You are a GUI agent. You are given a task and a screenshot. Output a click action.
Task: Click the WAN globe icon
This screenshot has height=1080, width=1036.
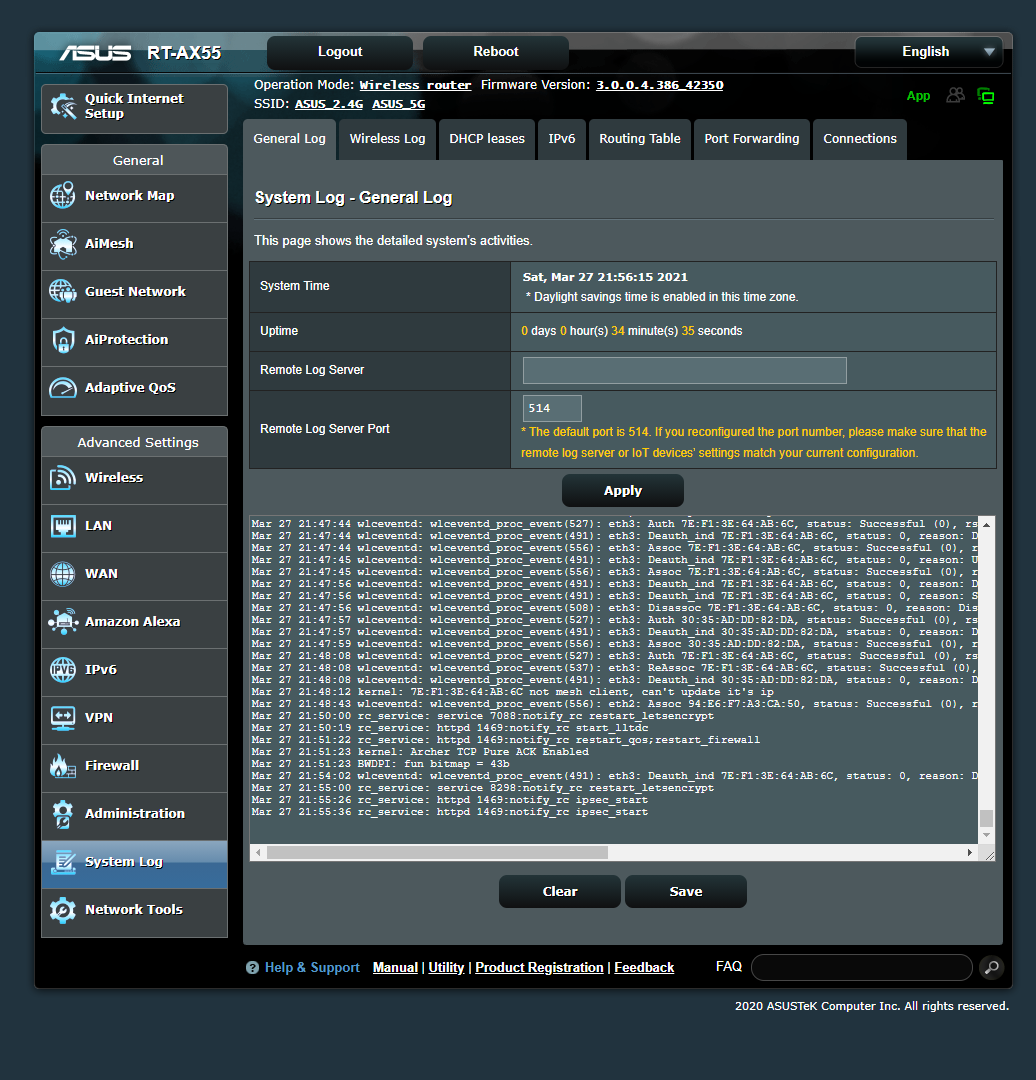coord(63,574)
